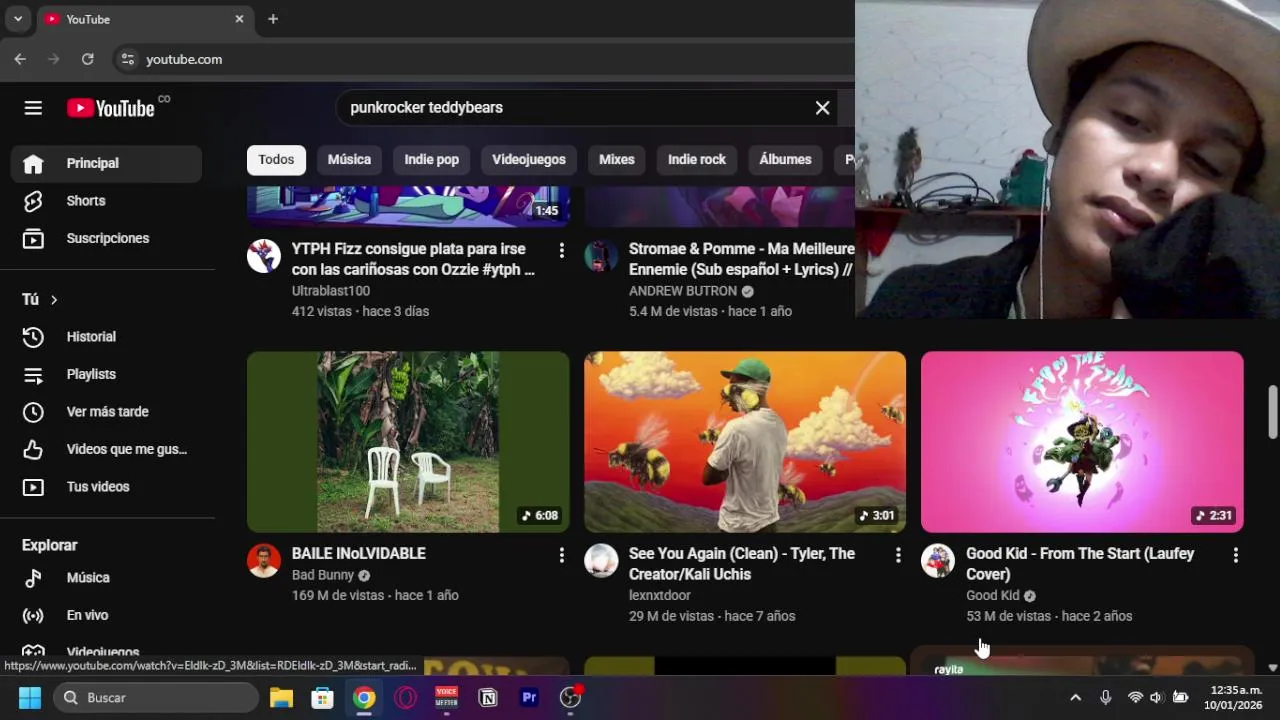The height and width of the screenshot is (720, 1280).
Task: Open See You Again (Clean) video title
Action: (x=742, y=564)
